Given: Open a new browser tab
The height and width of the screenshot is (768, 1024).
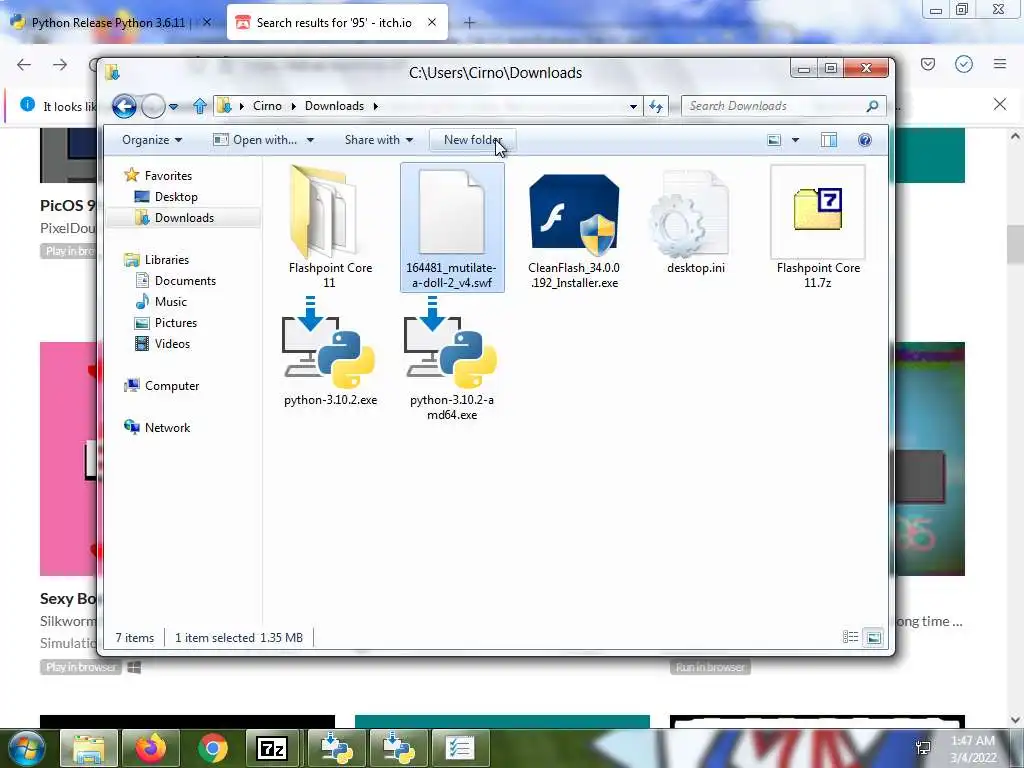Looking at the screenshot, I should (x=469, y=23).
